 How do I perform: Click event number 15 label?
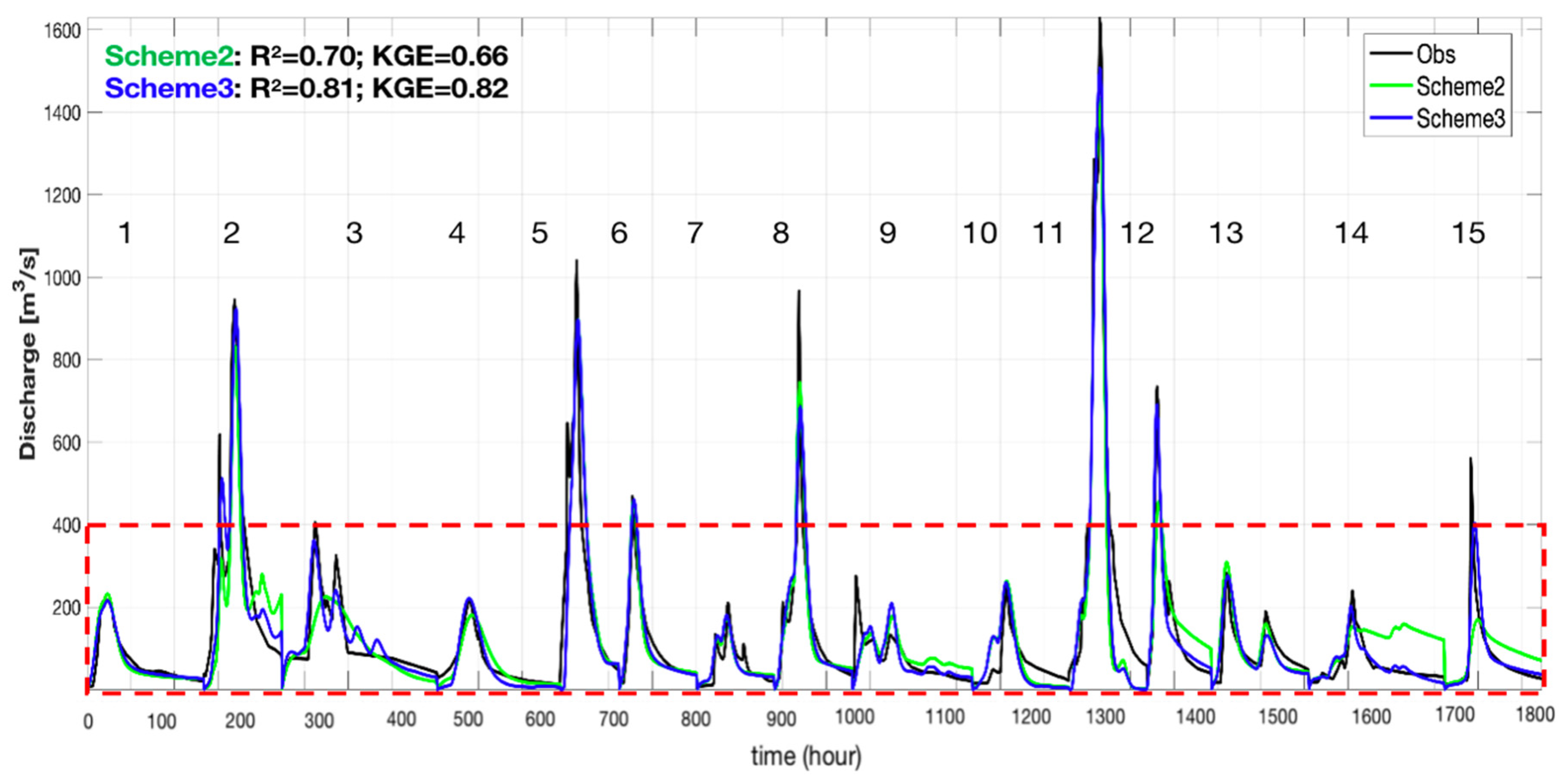pyautogui.click(x=1468, y=233)
